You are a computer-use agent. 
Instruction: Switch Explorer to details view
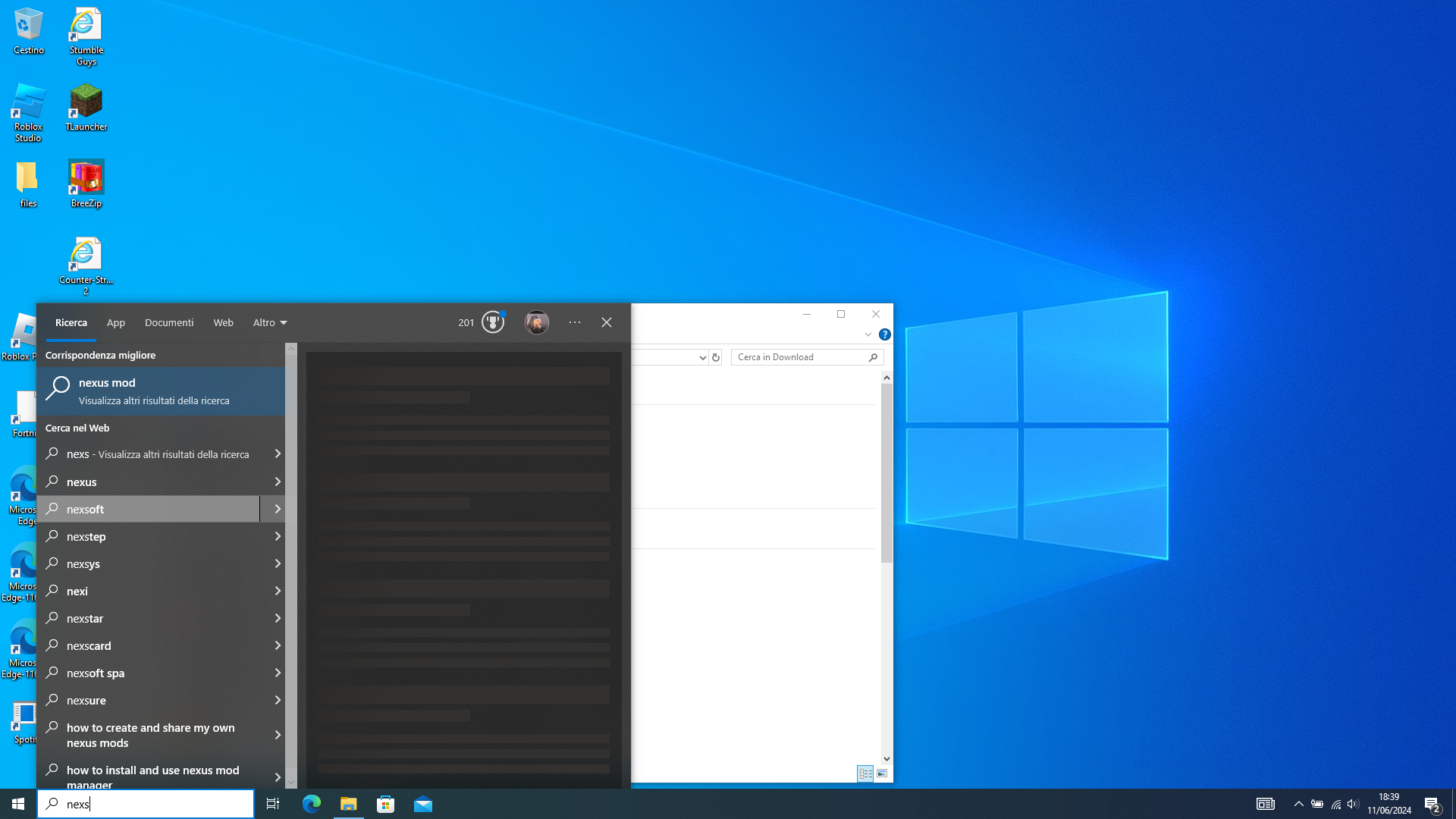click(865, 773)
